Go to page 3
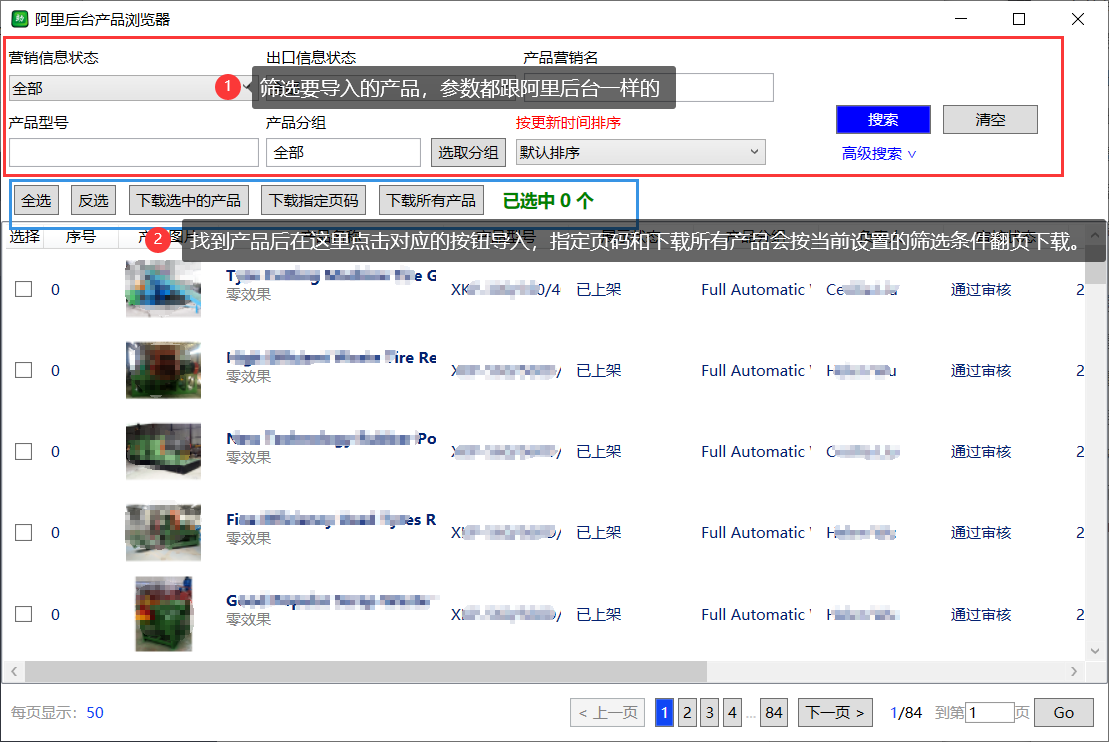 [709, 712]
